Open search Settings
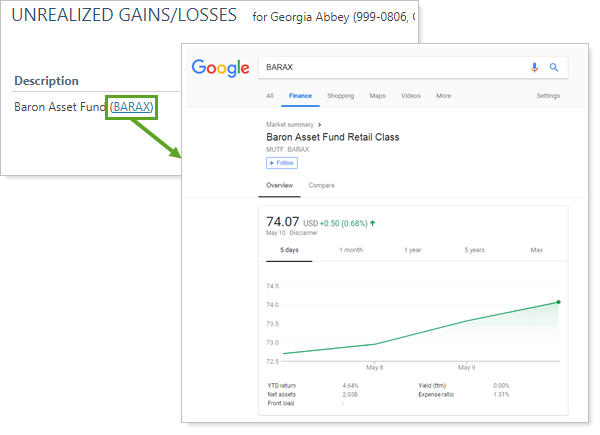 pyautogui.click(x=548, y=96)
